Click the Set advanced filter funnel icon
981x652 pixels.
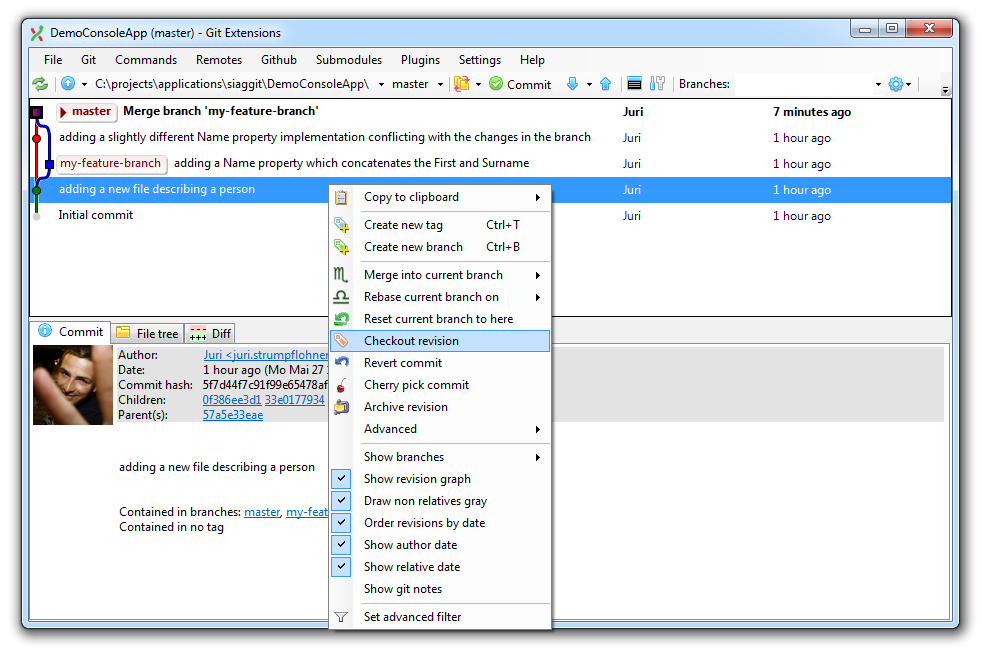[x=341, y=617]
